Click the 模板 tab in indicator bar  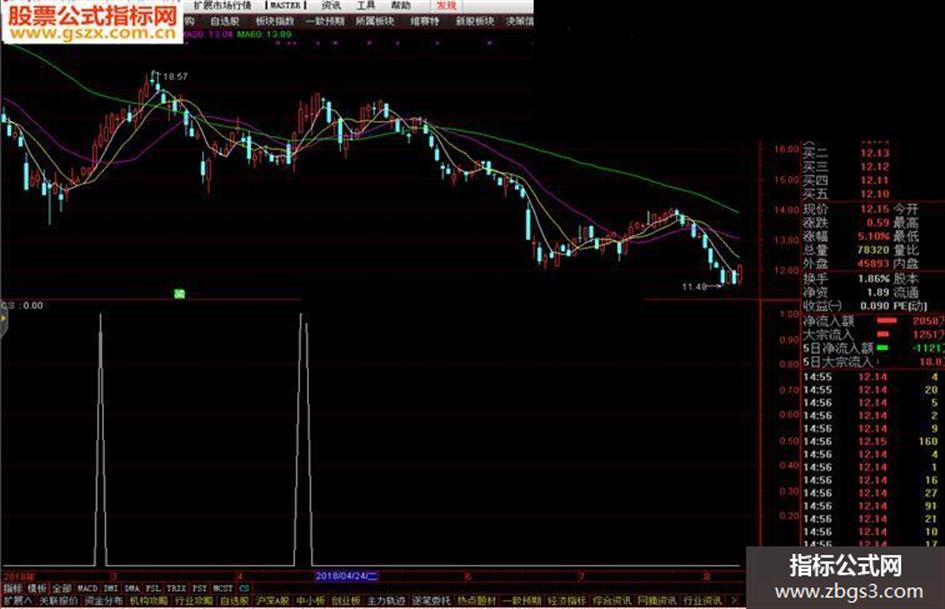click(x=37, y=588)
